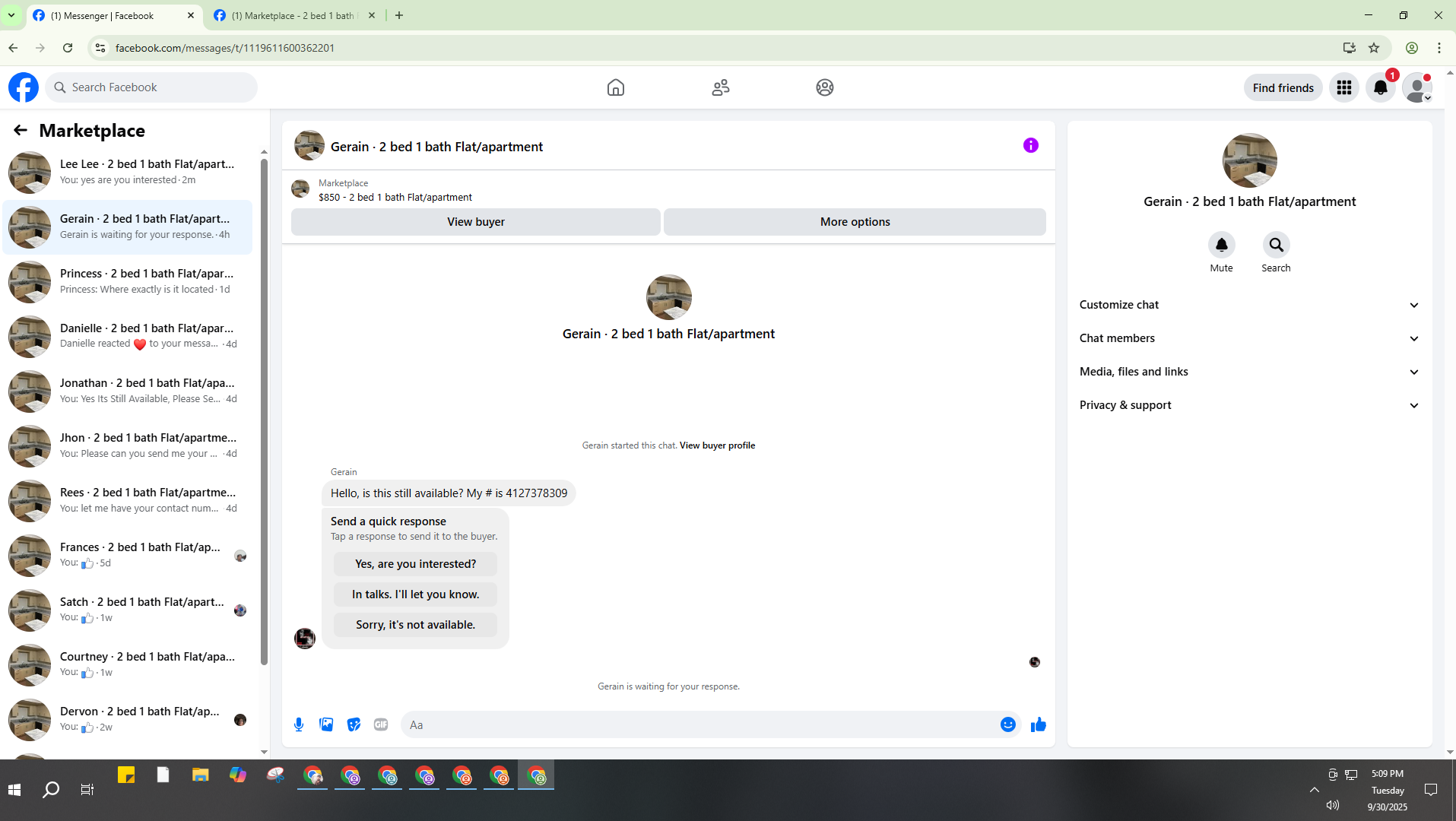Open Gerain's large profile thumbnail in side panel
Image resolution: width=1456 pixels, height=821 pixels.
(x=1250, y=160)
